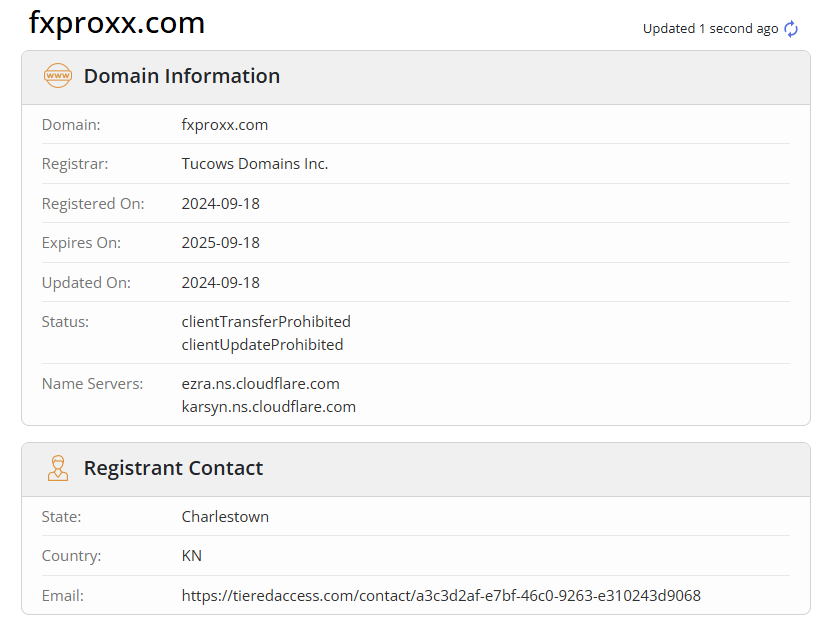Click the Expires On date 2025-09-18
This screenshot has width=823, height=621.
[220, 242]
